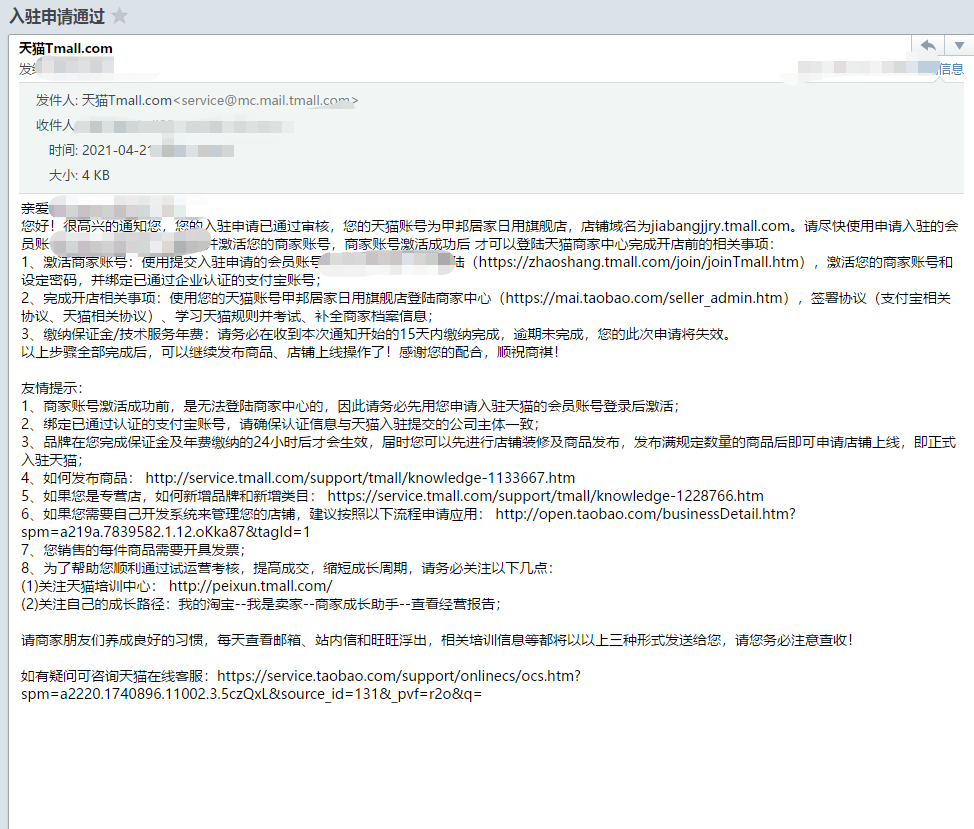This screenshot has width=974, height=829.
Task: Click the line starting 3、缴纳保证金/技术服务年费
Action: 377,334
